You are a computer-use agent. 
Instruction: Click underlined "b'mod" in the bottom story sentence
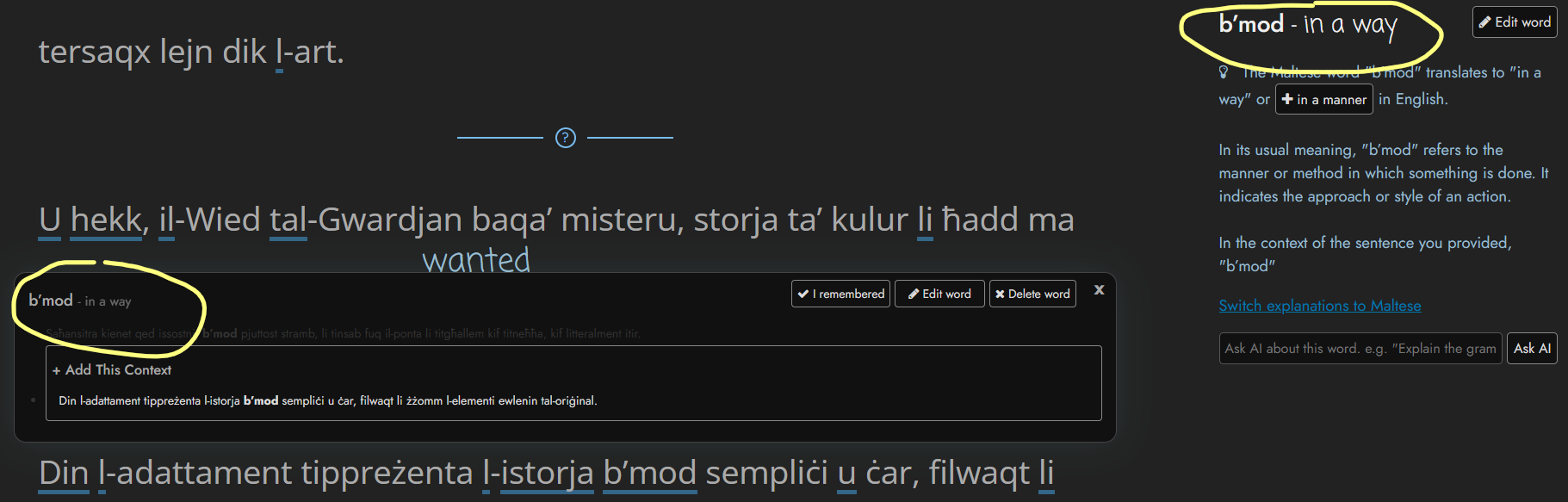(649, 474)
